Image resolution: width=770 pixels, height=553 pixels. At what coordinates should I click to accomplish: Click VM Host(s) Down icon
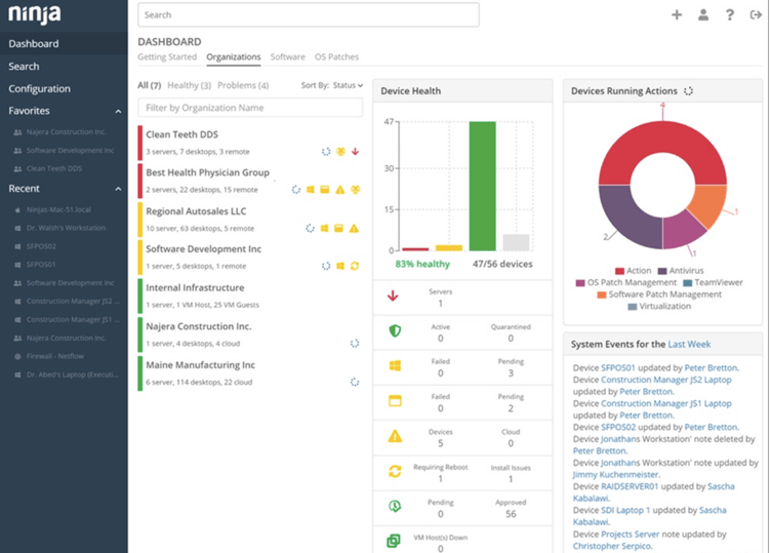[x=394, y=541]
